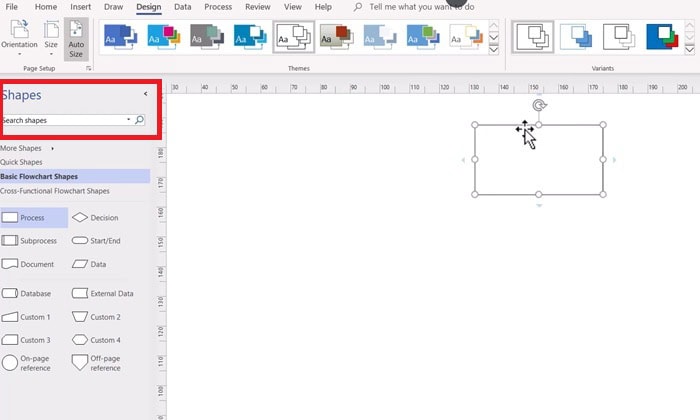Select the External Data shape
The width and height of the screenshot is (700, 420).
click(103, 293)
